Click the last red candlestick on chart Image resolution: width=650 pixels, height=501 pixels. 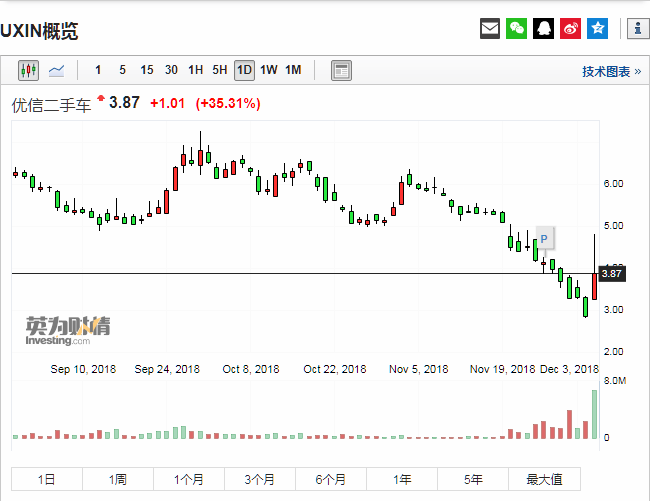594,286
